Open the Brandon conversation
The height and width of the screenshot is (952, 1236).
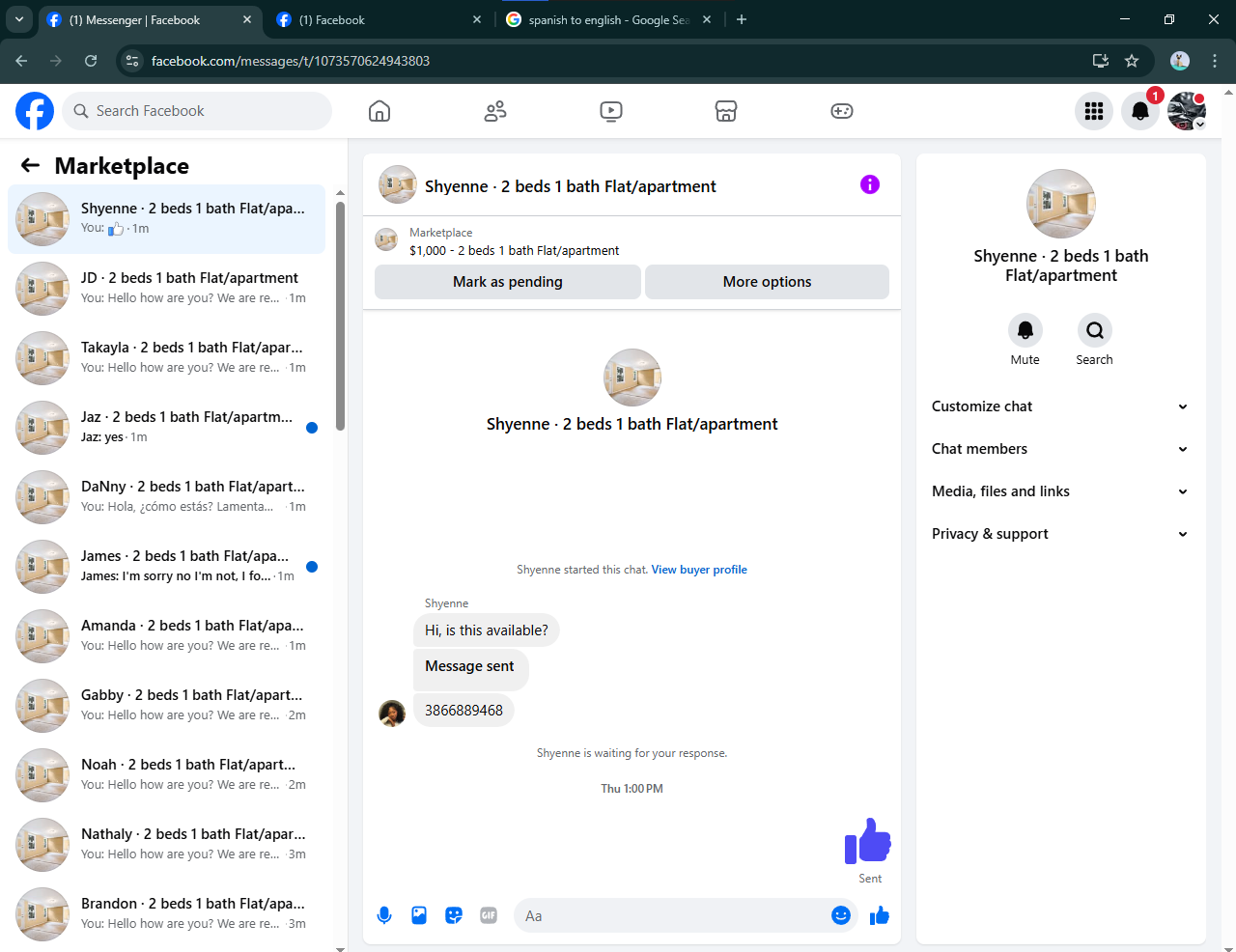point(167,914)
